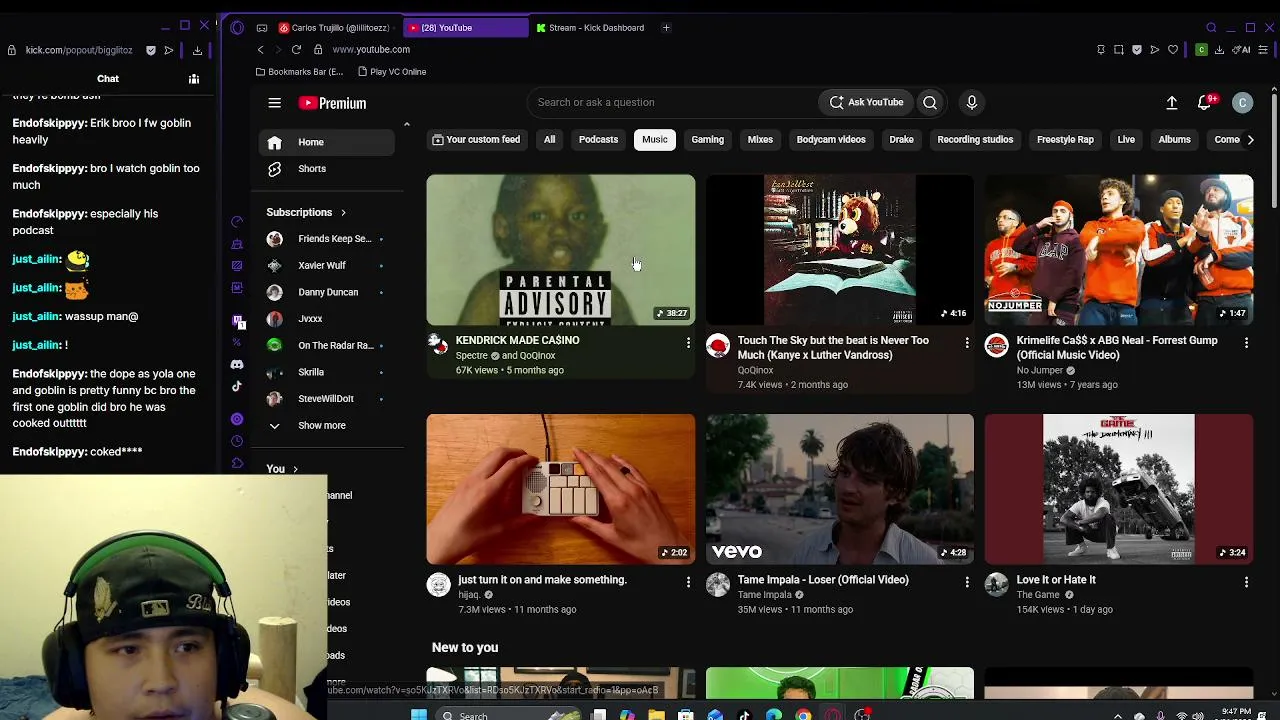Open the Xavier Wulf subscription
Image resolution: width=1280 pixels, height=720 pixels.
pyautogui.click(x=327, y=265)
